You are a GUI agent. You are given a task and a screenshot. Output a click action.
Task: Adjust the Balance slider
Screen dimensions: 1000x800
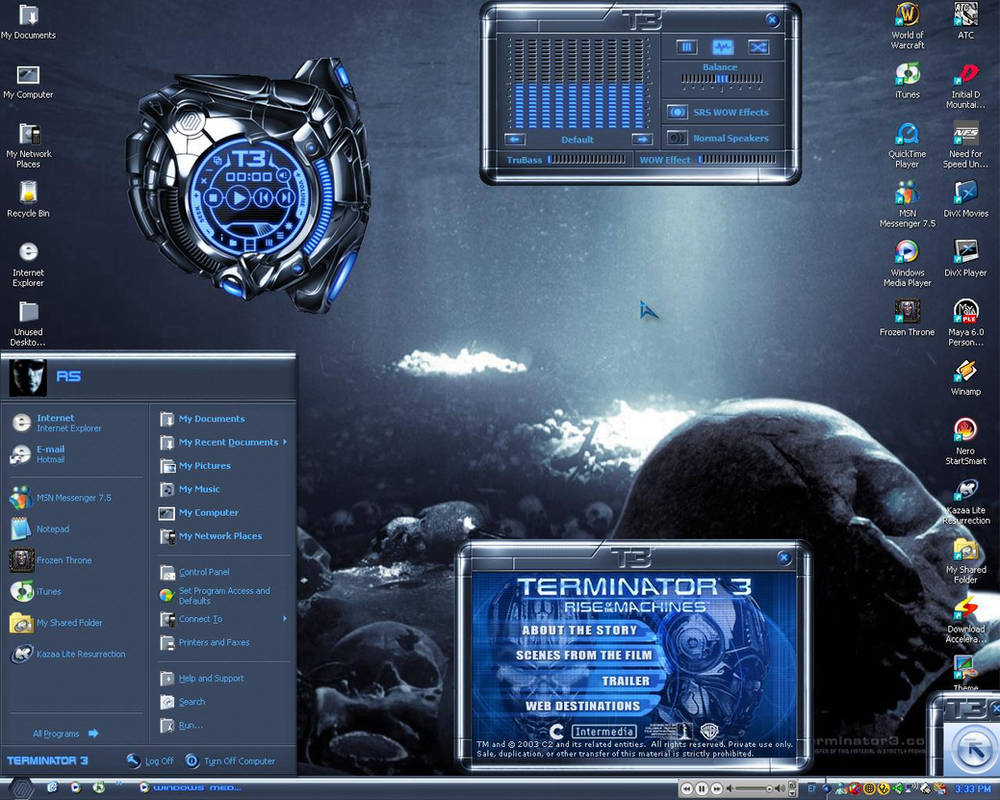coord(721,79)
